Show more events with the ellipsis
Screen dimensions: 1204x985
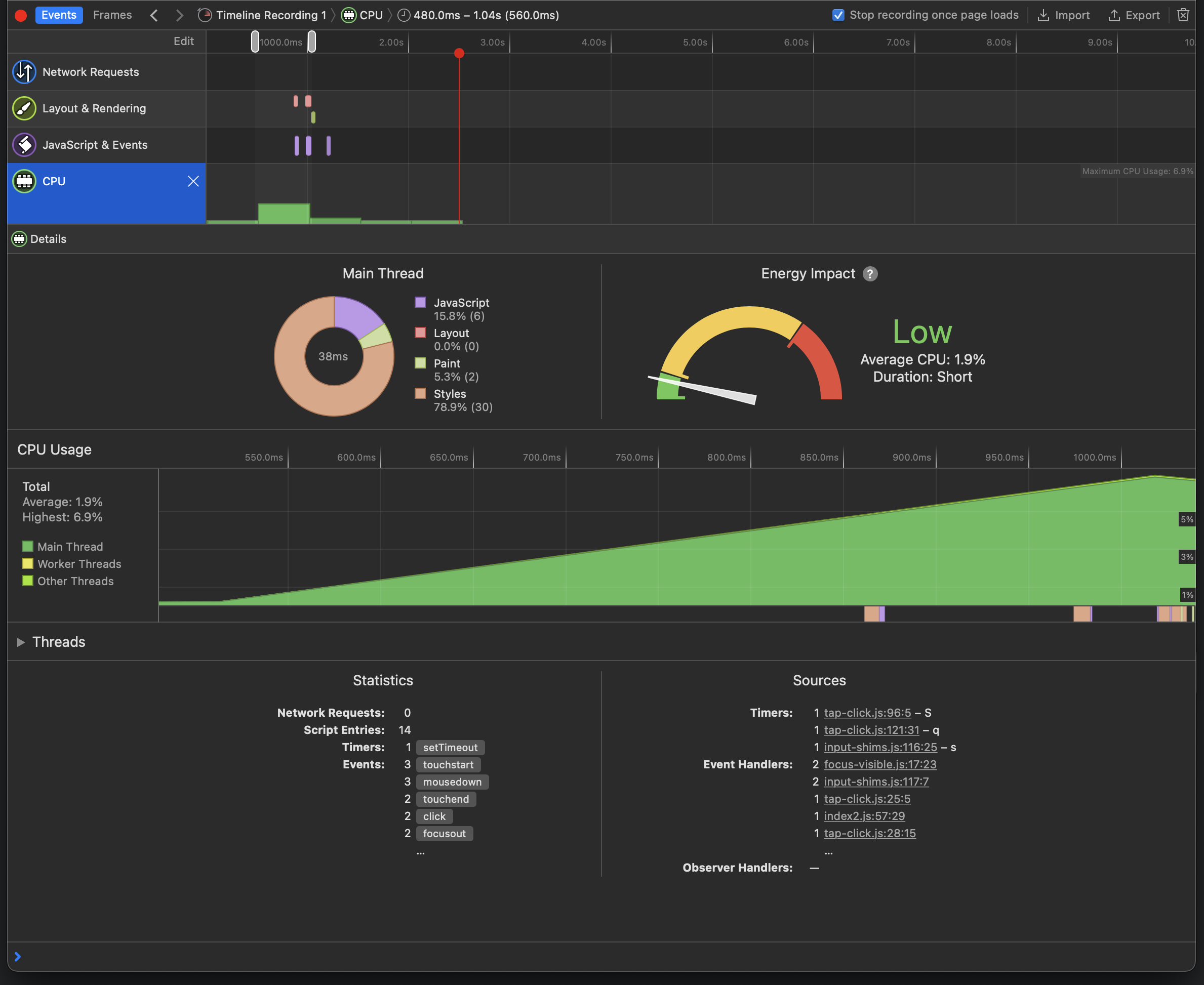[x=421, y=852]
